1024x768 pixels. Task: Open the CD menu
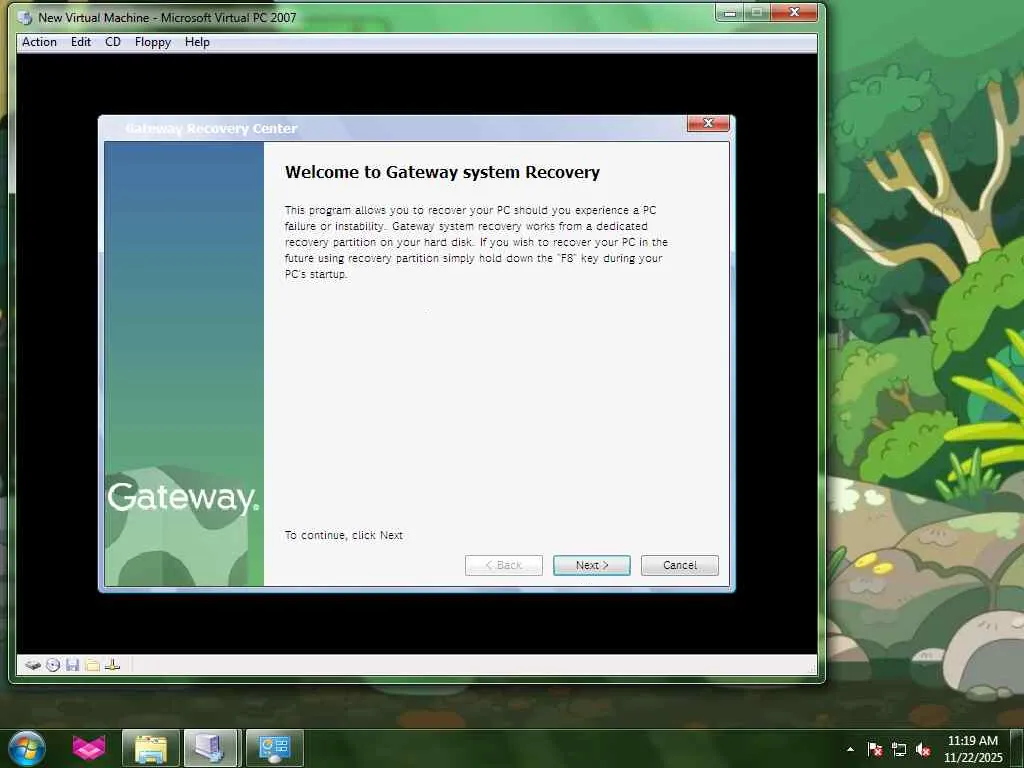coord(113,42)
